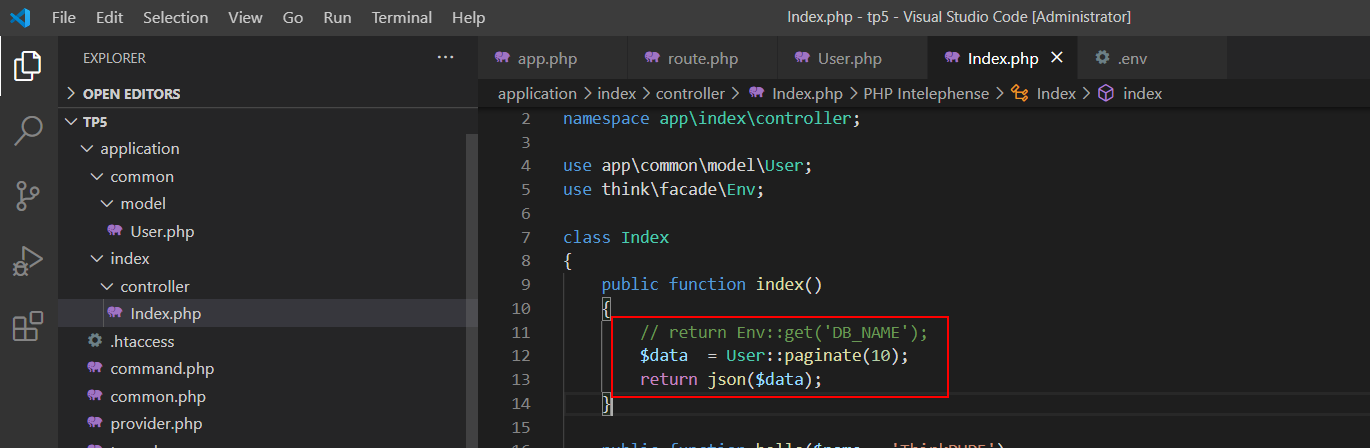Screen dimensions: 1370x448
Task: Click 'return json($data);' on line 13
Action: pos(730,379)
